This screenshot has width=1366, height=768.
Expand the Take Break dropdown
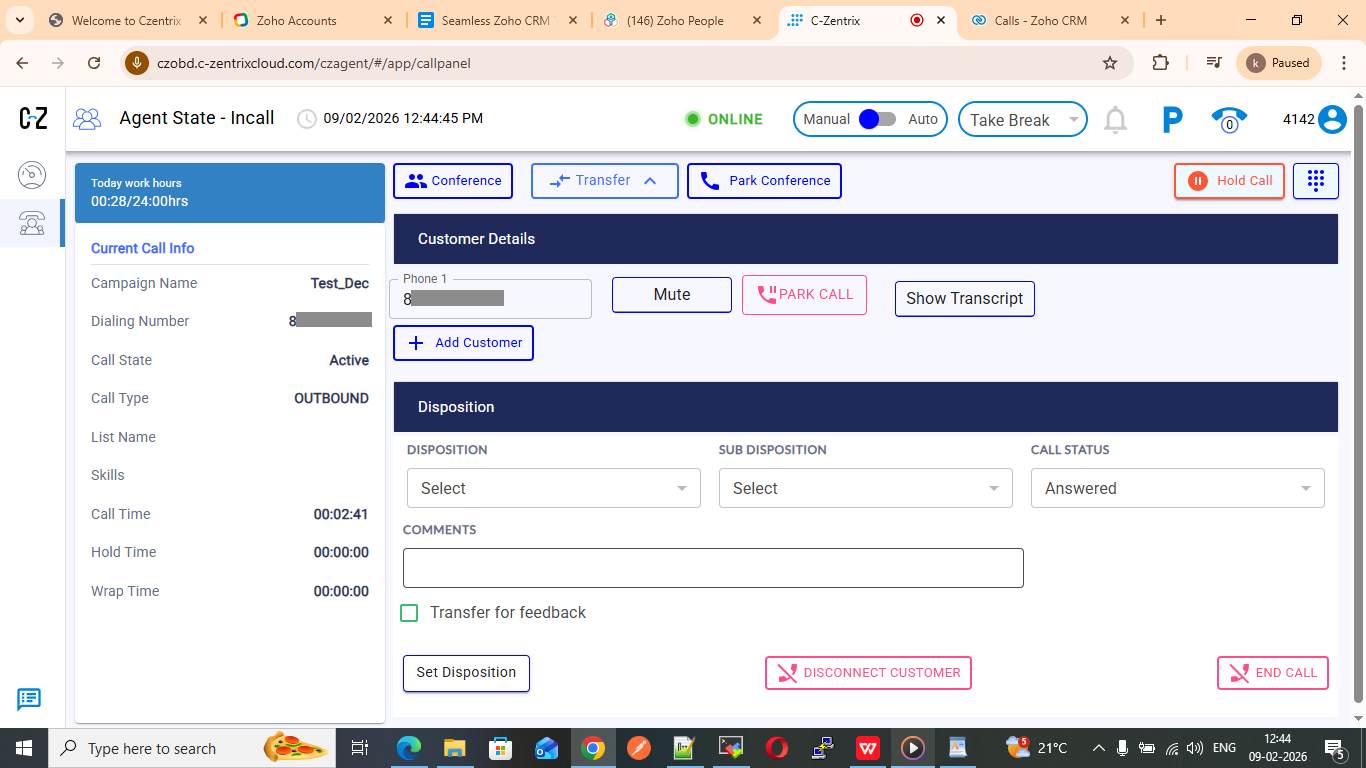pos(1022,120)
